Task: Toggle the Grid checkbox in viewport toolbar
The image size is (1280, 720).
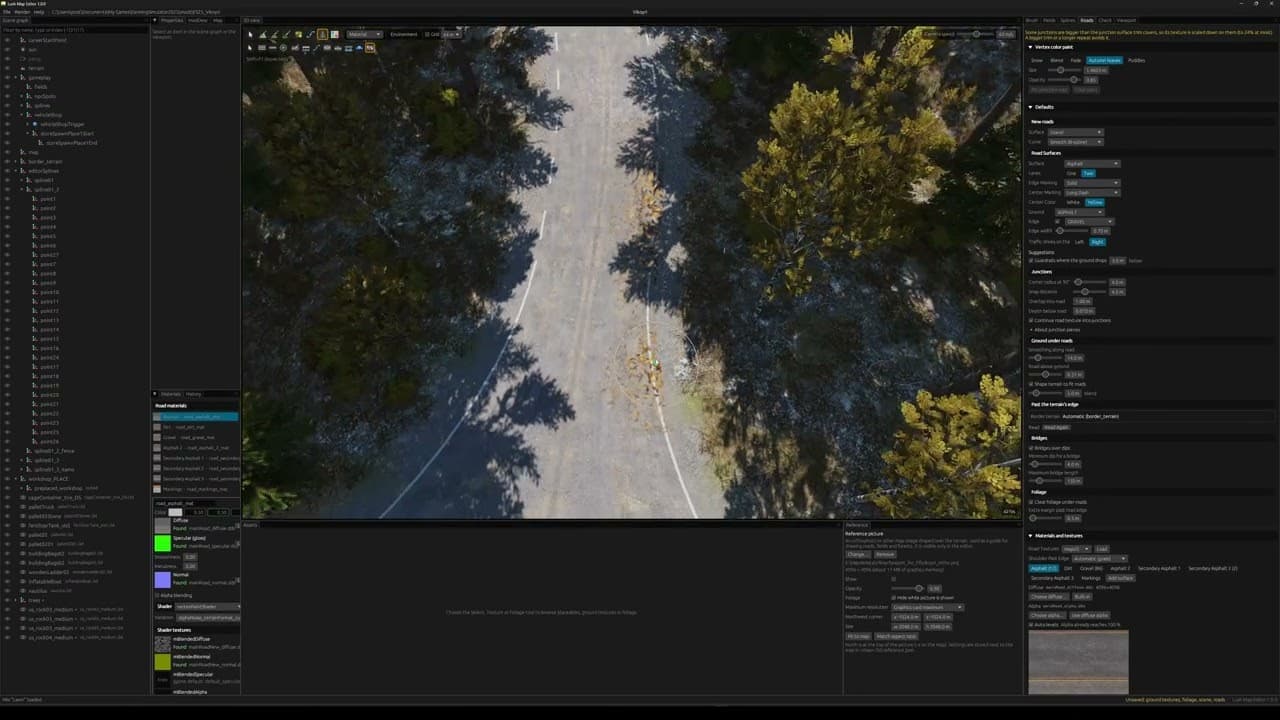Action: coord(427,34)
